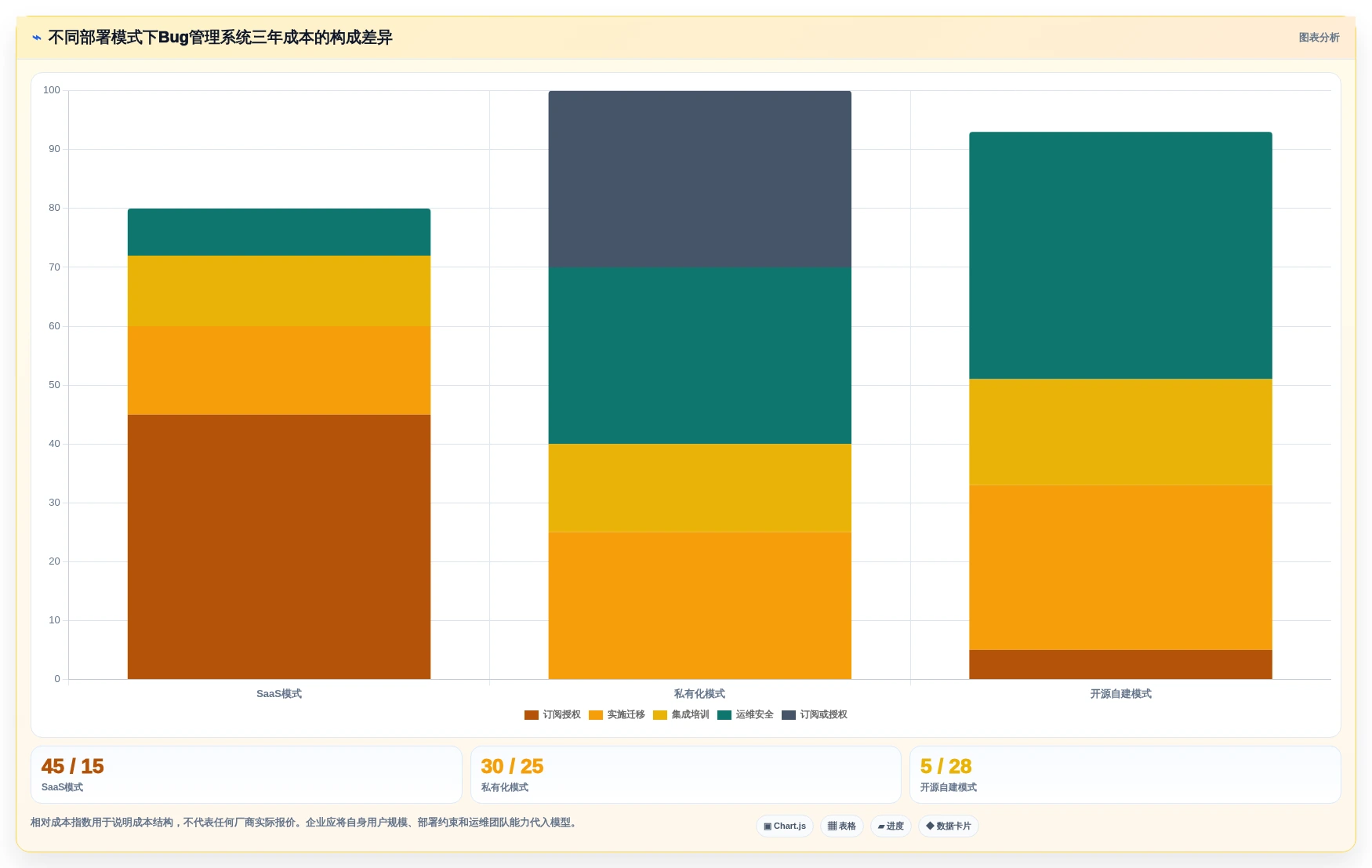This screenshot has width=1372, height=868.
Task: Click the 进度 tag chip
Action: point(891,826)
